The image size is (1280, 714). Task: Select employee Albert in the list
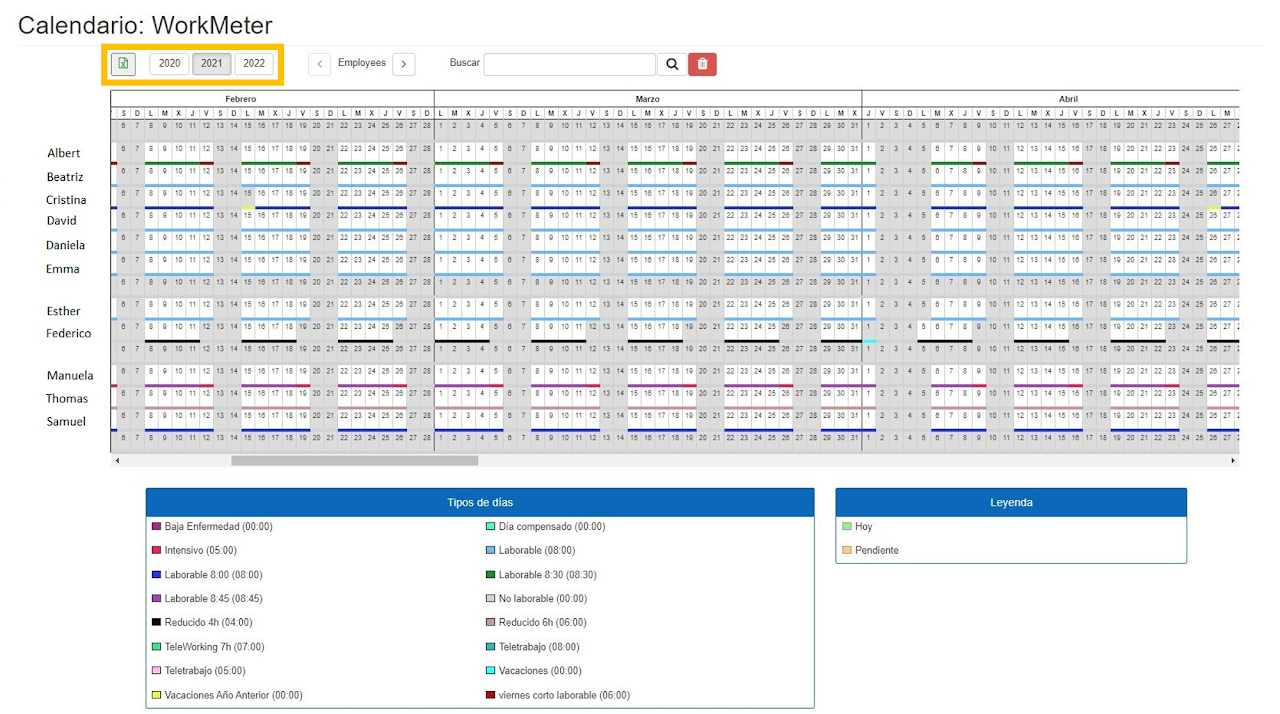click(64, 153)
